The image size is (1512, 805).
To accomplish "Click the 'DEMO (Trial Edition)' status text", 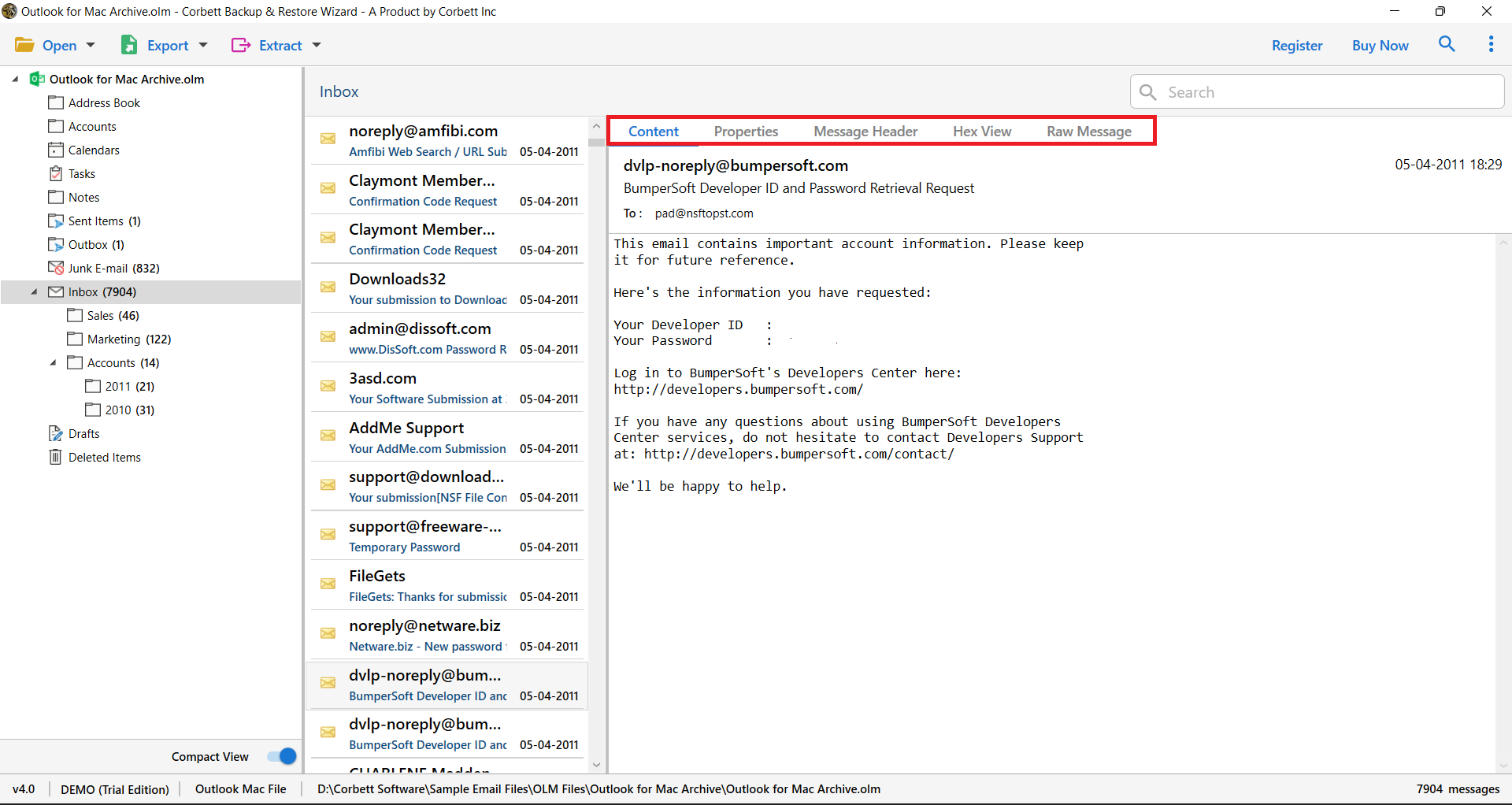I will pos(115,789).
